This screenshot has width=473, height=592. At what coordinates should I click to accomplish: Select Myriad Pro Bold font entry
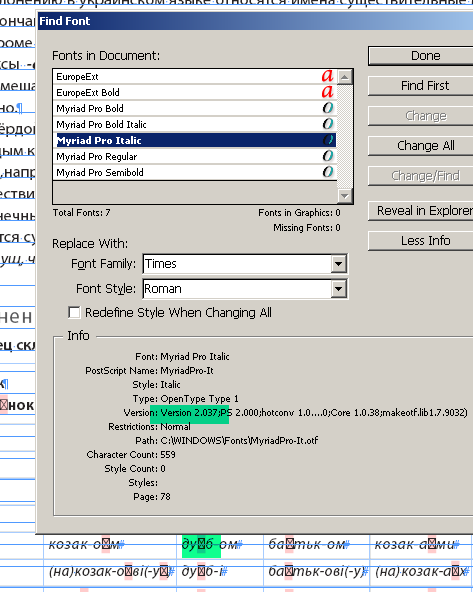[195, 108]
